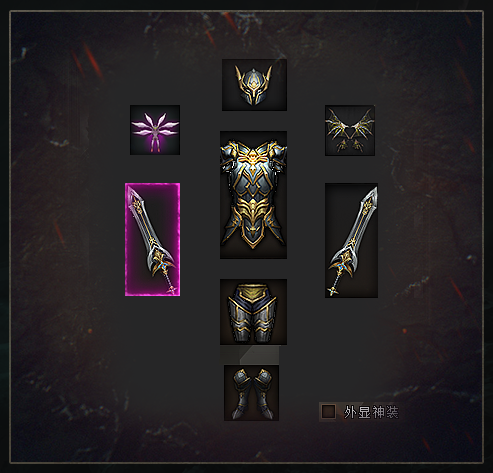Pick the unhighlighted greatsword on the right

[x=351, y=240]
